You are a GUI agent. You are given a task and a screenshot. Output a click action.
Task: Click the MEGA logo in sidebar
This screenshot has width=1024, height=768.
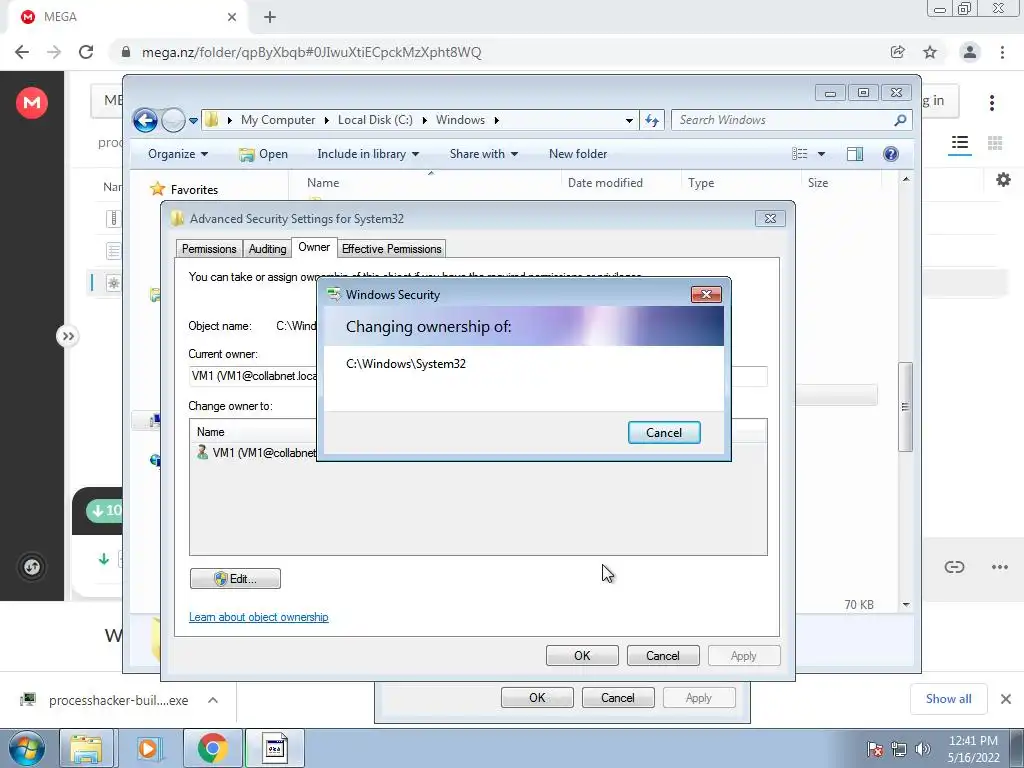32,103
